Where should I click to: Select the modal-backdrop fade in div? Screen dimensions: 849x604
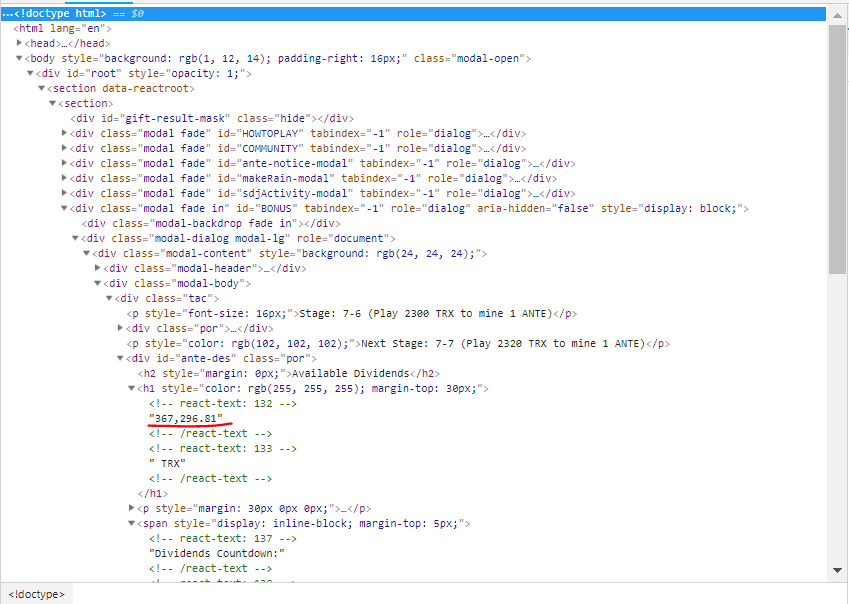point(211,224)
